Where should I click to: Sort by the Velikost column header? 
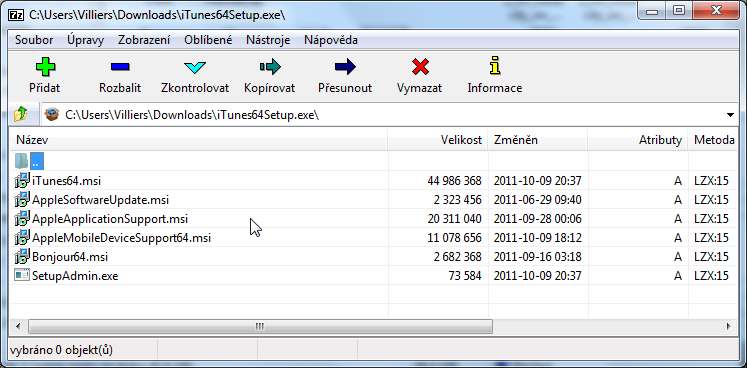pos(438,140)
